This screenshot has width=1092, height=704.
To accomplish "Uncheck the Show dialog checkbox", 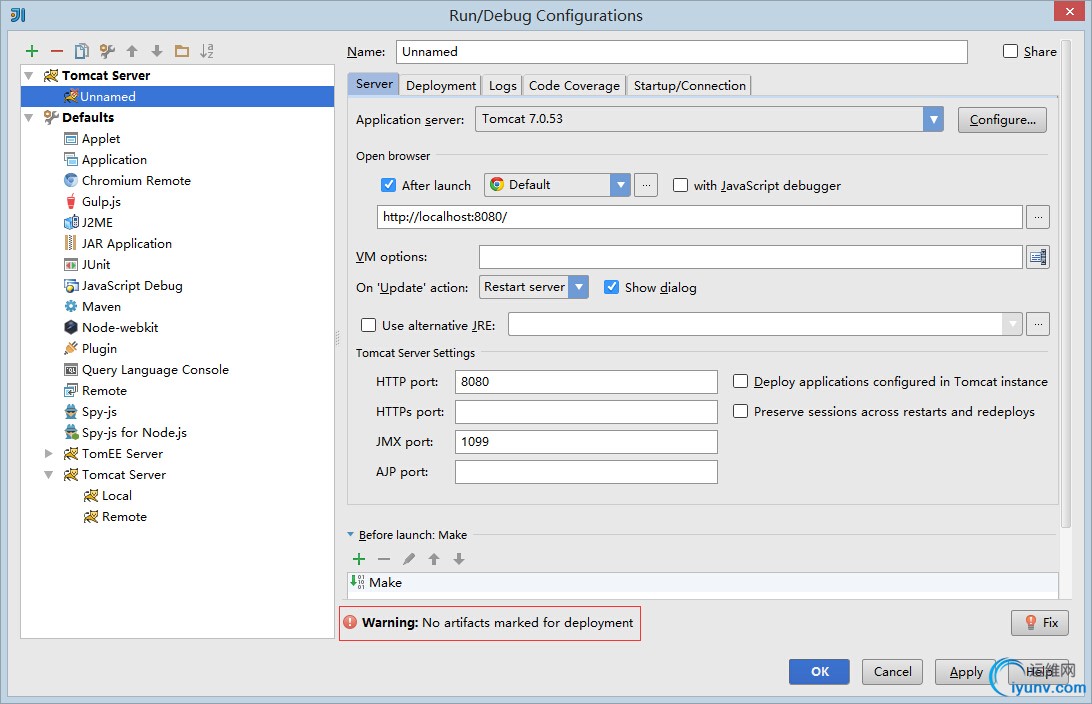I will (611, 287).
